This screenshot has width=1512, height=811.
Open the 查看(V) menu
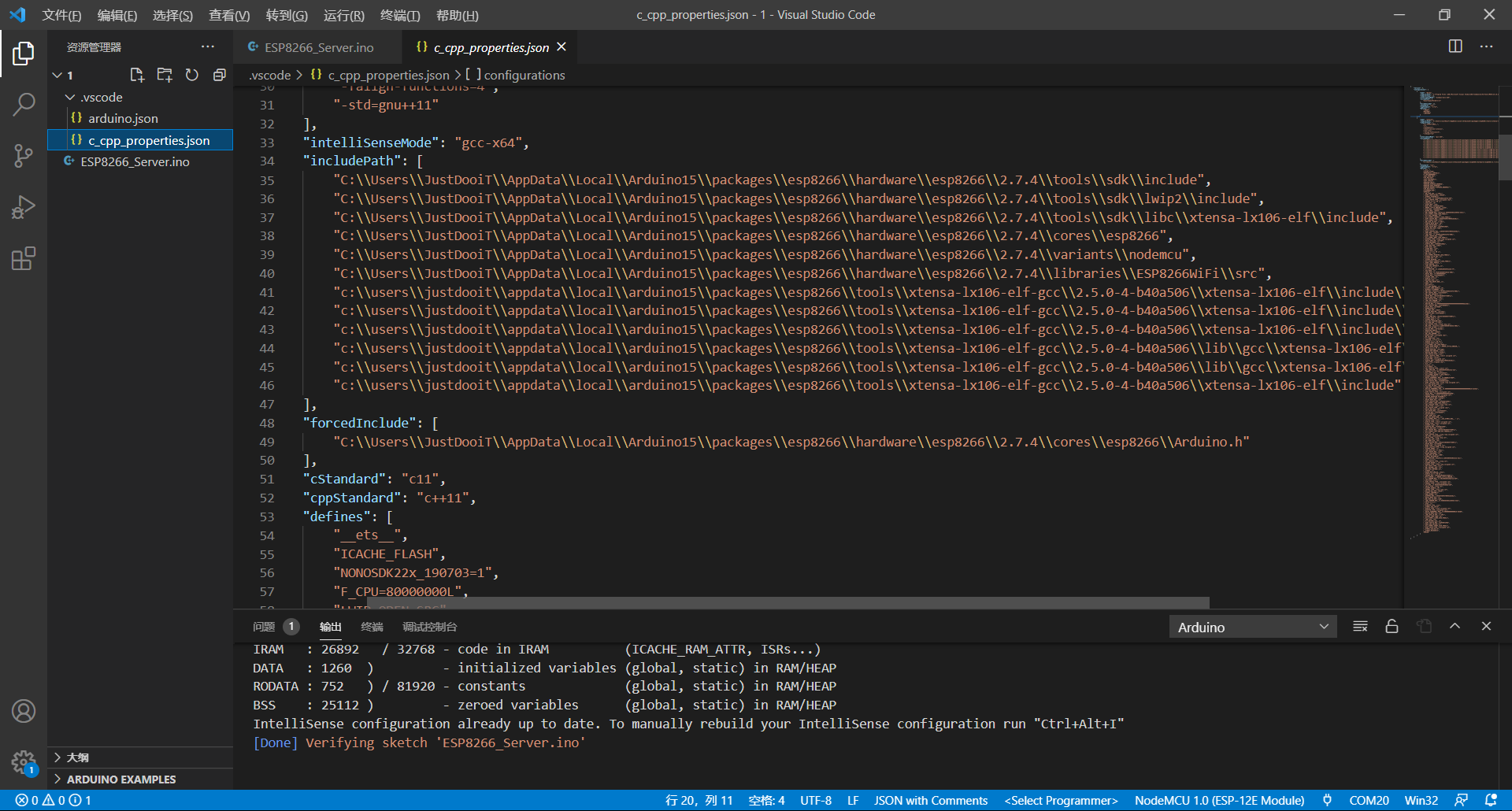pos(229,15)
